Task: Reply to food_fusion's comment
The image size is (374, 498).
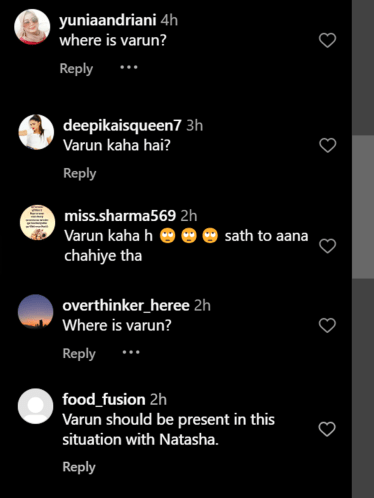Action: point(79,467)
